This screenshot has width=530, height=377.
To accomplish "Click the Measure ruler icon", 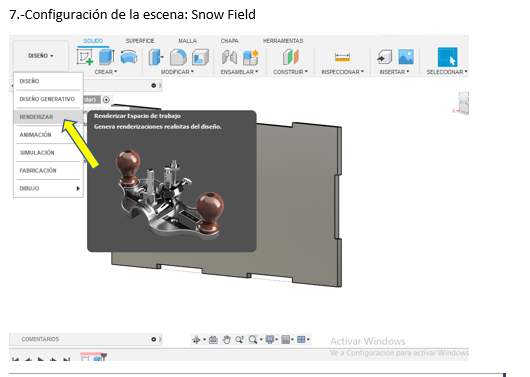I will pos(342,57).
